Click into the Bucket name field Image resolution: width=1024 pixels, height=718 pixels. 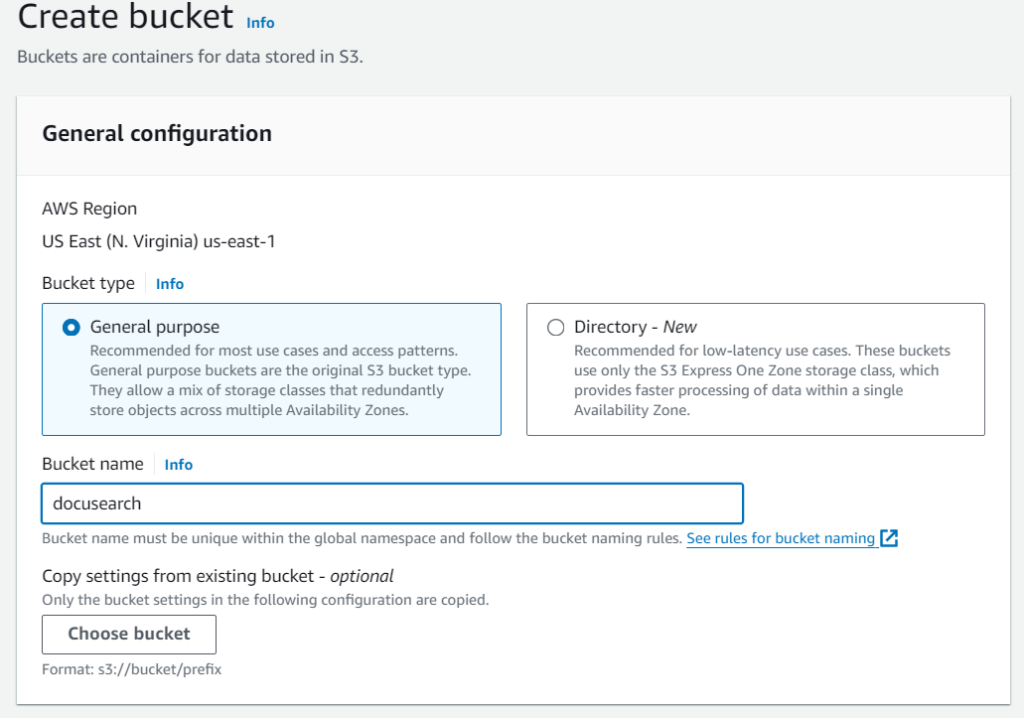pyautogui.click(x=392, y=504)
